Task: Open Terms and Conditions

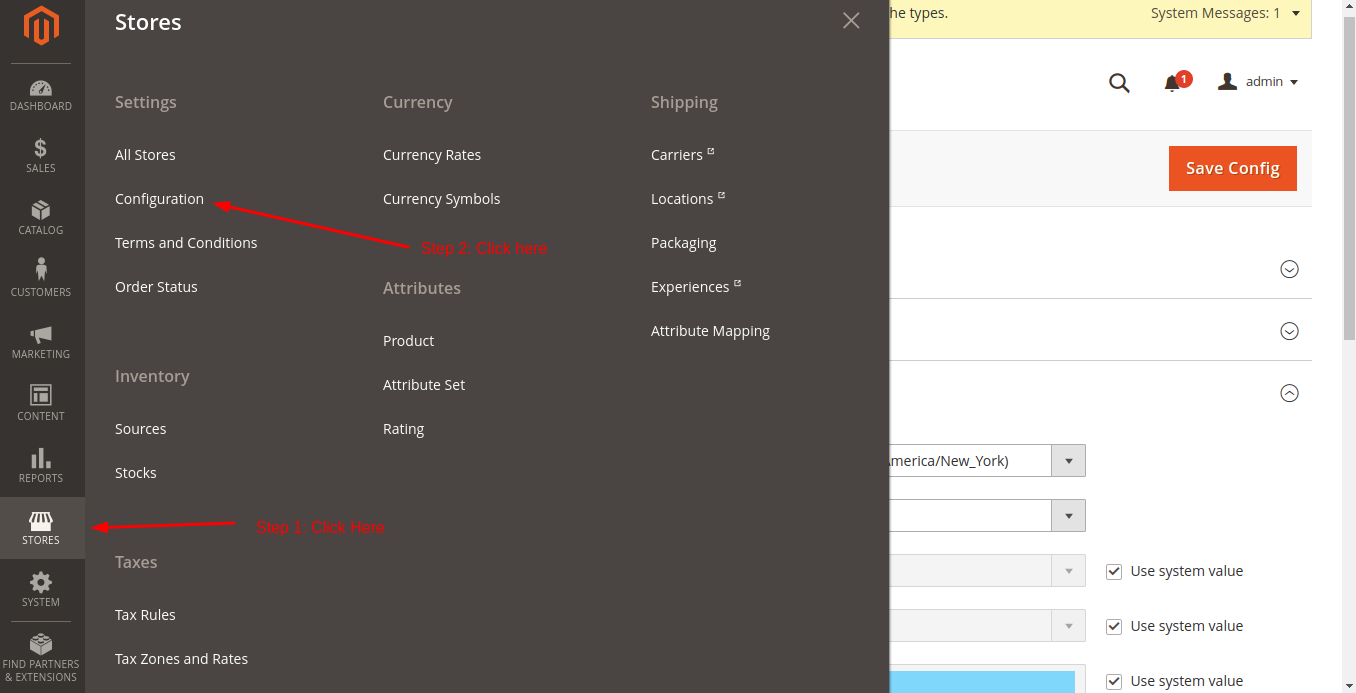Action: (x=186, y=243)
